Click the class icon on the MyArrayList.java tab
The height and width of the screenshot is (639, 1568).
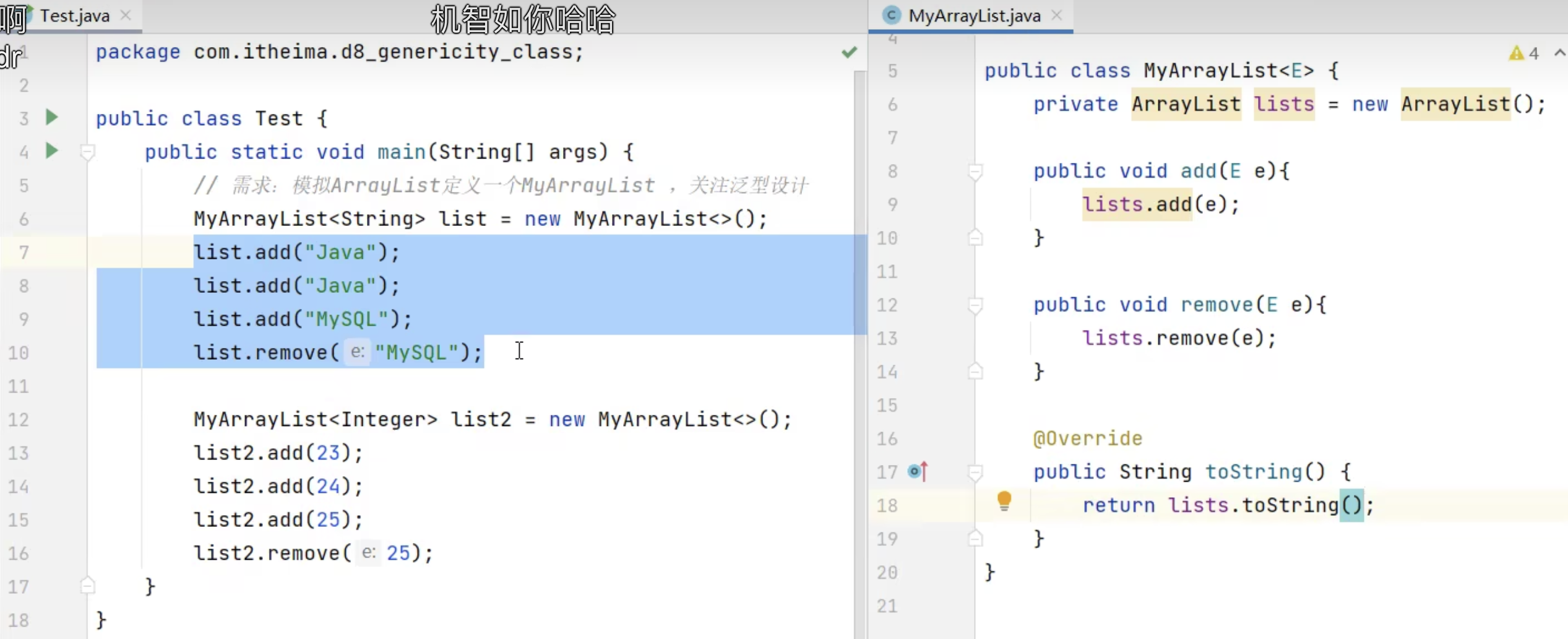point(891,15)
